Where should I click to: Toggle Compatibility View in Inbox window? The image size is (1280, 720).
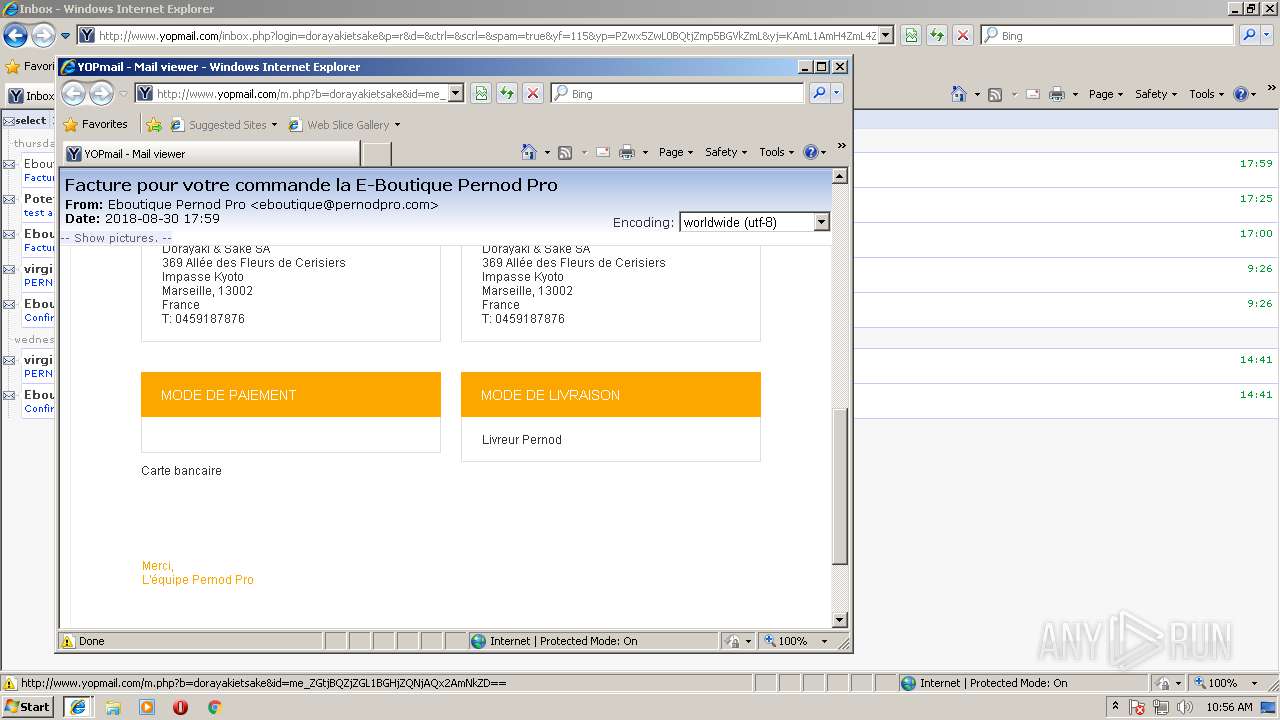click(x=911, y=35)
